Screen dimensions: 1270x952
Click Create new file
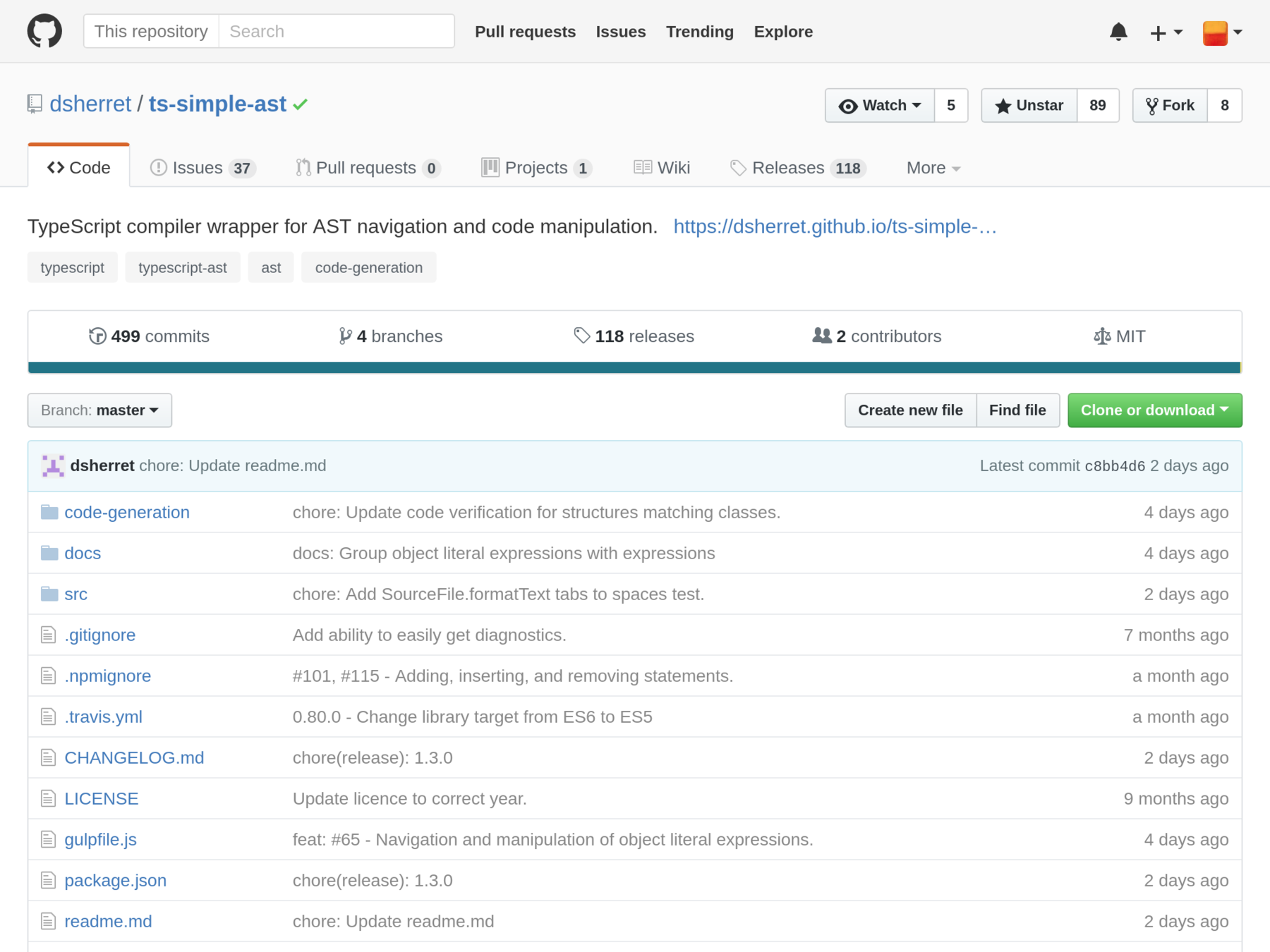point(910,410)
